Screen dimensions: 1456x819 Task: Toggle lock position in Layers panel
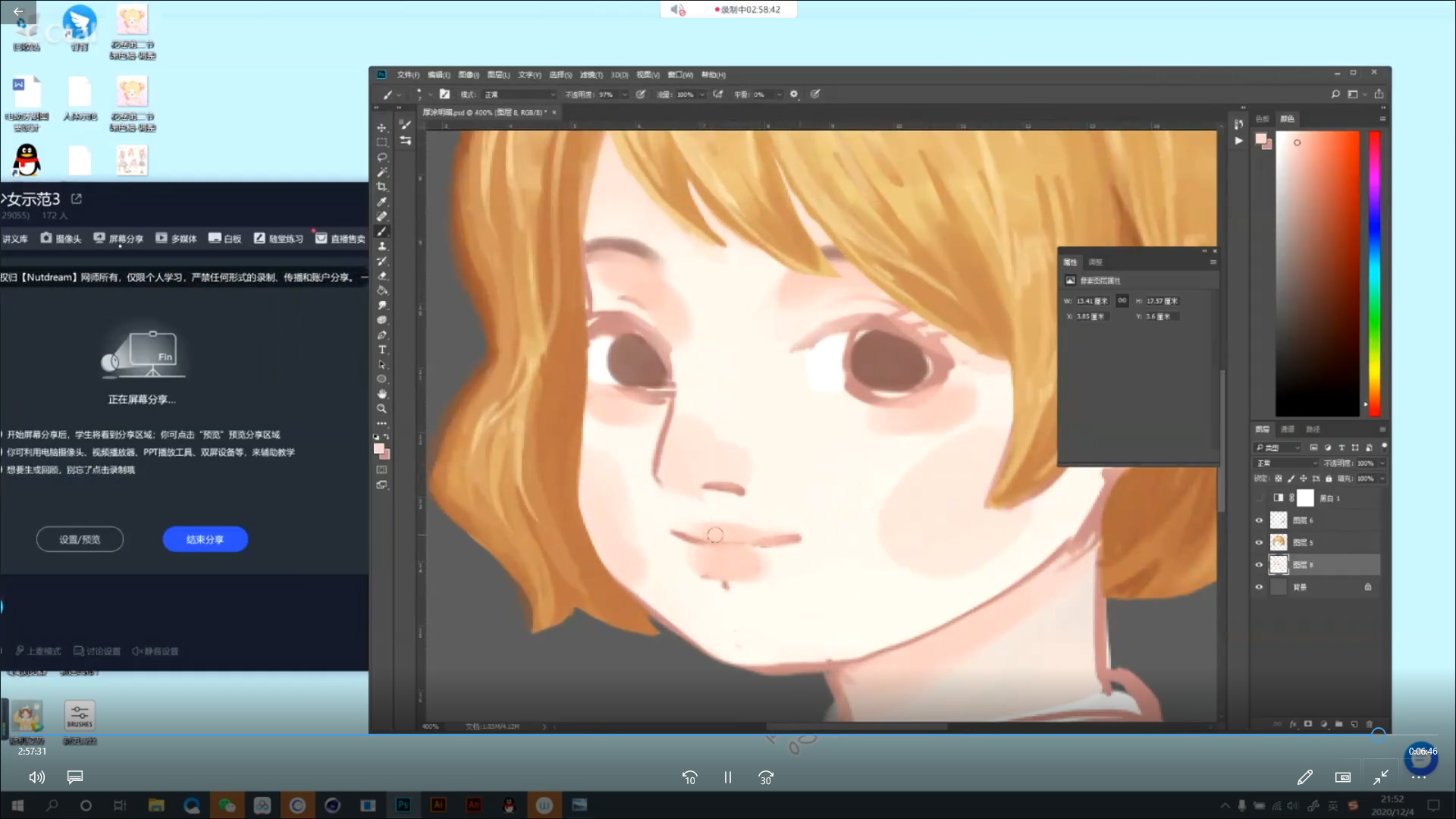pyautogui.click(x=1304, y=479)
